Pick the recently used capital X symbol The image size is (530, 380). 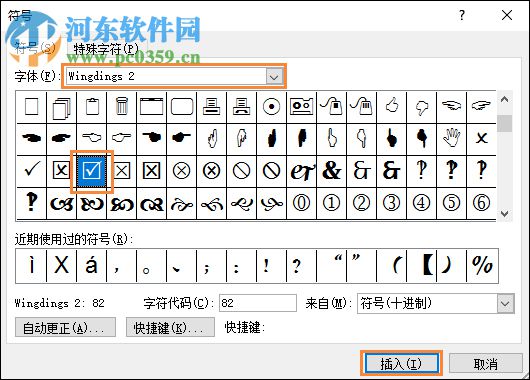click(62, 266)
